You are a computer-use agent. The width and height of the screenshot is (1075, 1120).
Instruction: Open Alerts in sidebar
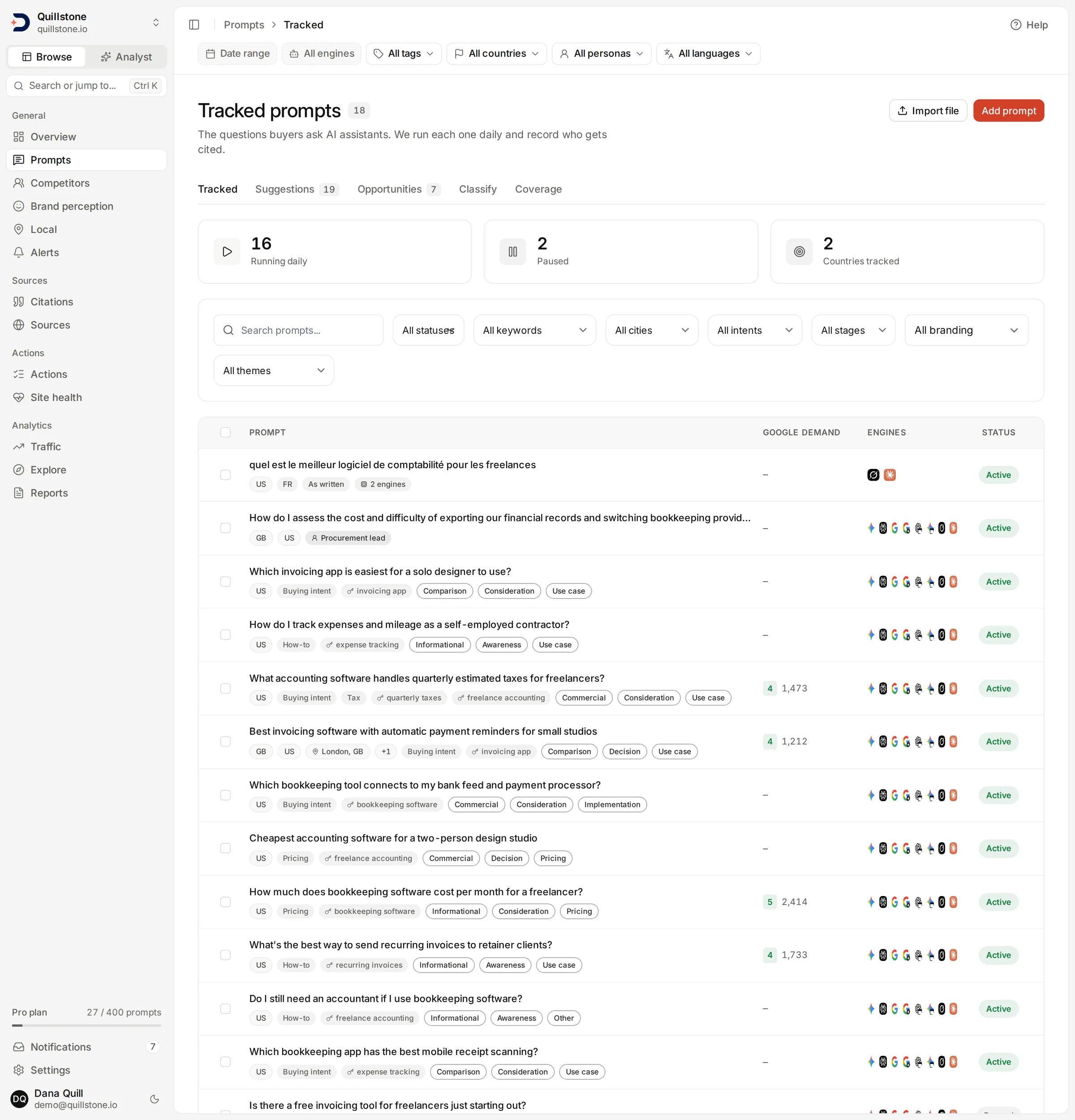[86, 253]
